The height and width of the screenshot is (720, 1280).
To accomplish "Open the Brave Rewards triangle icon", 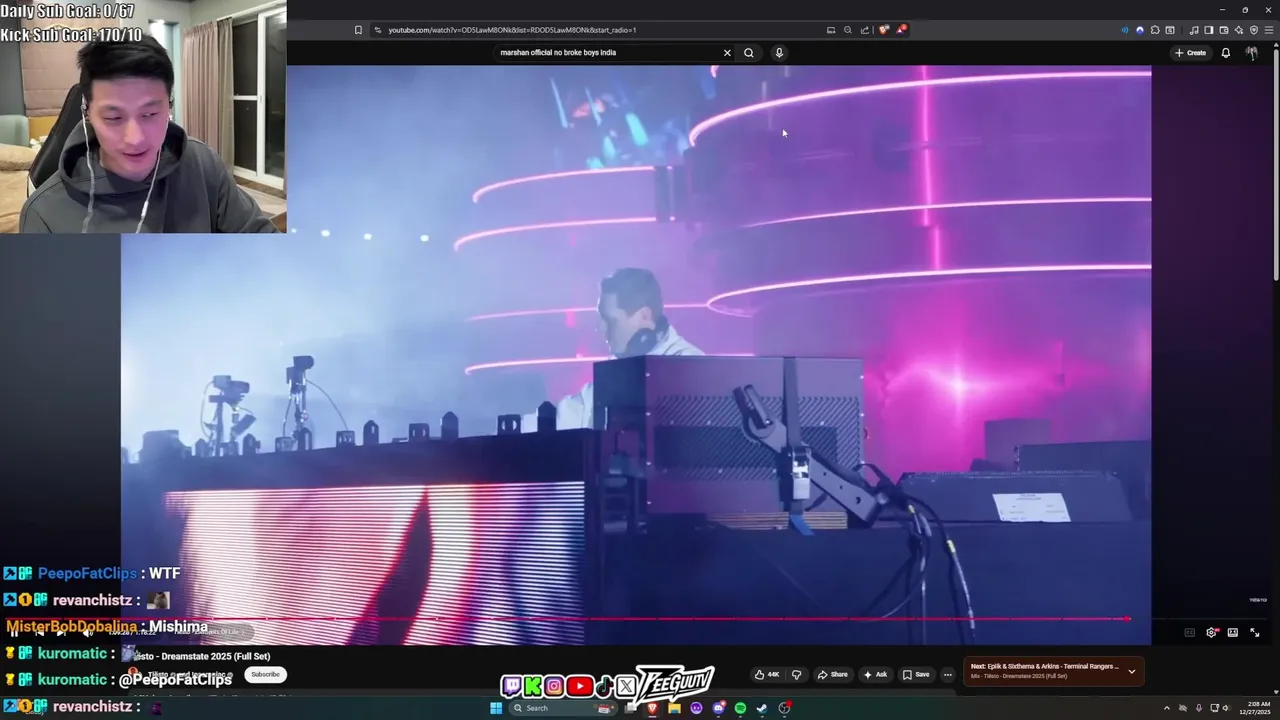I will pyautogui.click(x=901, y=30).
